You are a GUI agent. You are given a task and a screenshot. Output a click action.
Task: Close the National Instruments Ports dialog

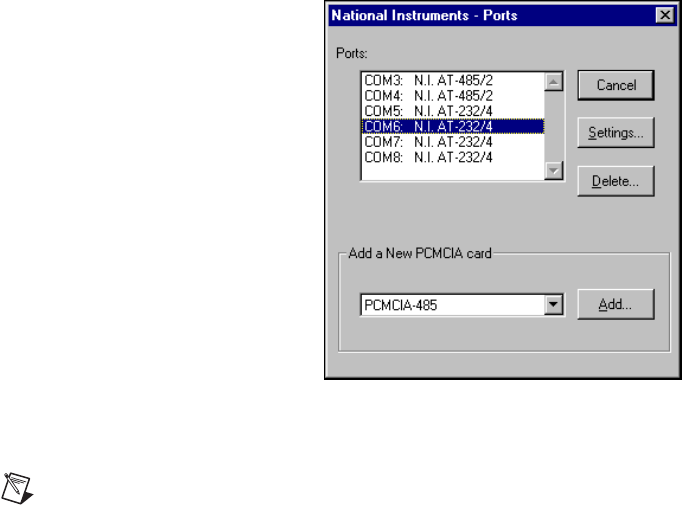665,15
